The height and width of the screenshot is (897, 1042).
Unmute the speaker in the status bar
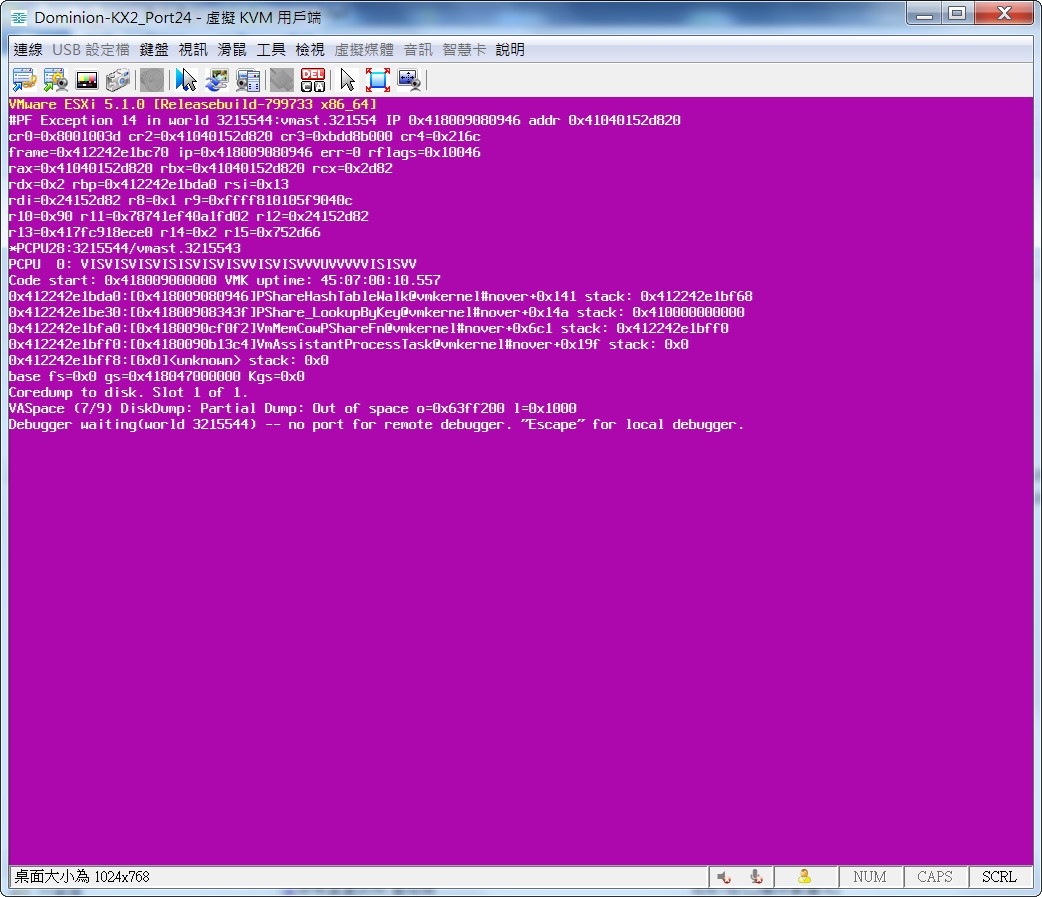[725, 876]
